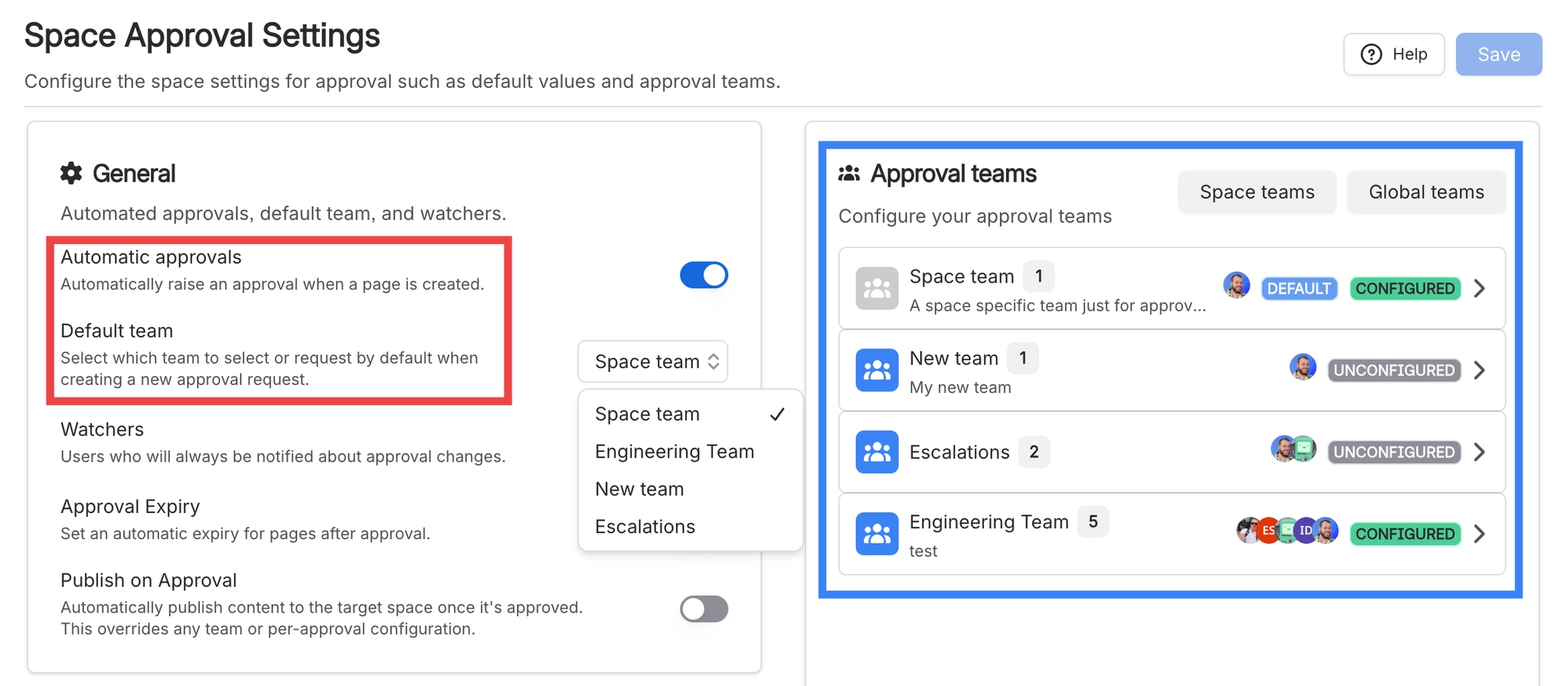1568x686 pixels.
Task: Click the people icon next to Approval teams
Action: pos(848,172)
